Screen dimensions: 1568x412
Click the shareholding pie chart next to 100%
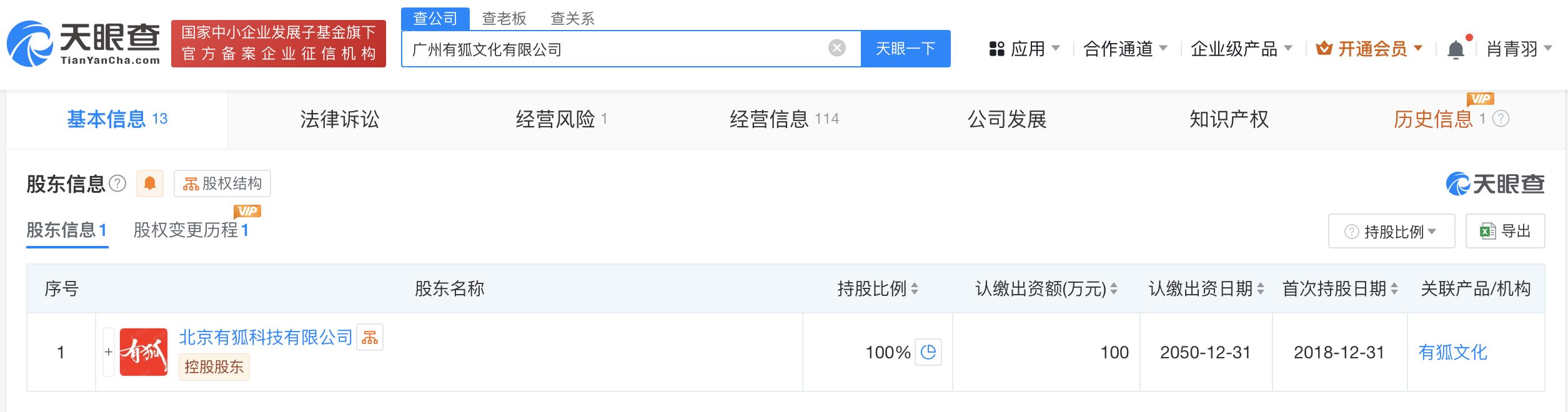929,351
